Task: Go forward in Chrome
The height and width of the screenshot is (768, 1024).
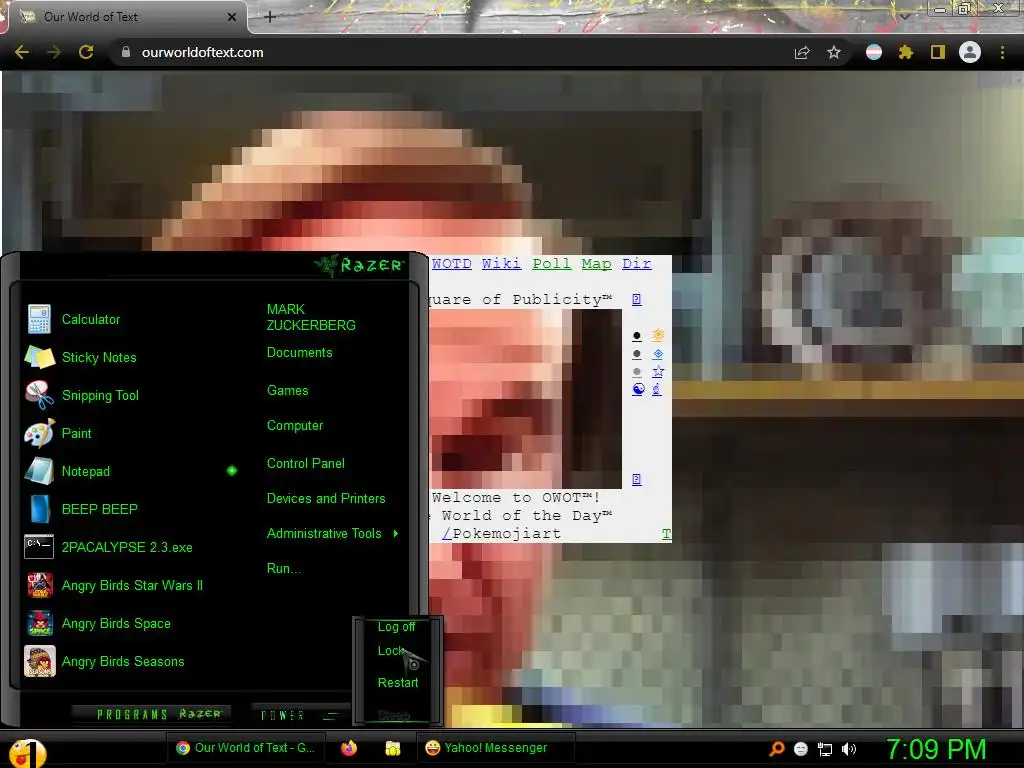Action: (54, 52)
